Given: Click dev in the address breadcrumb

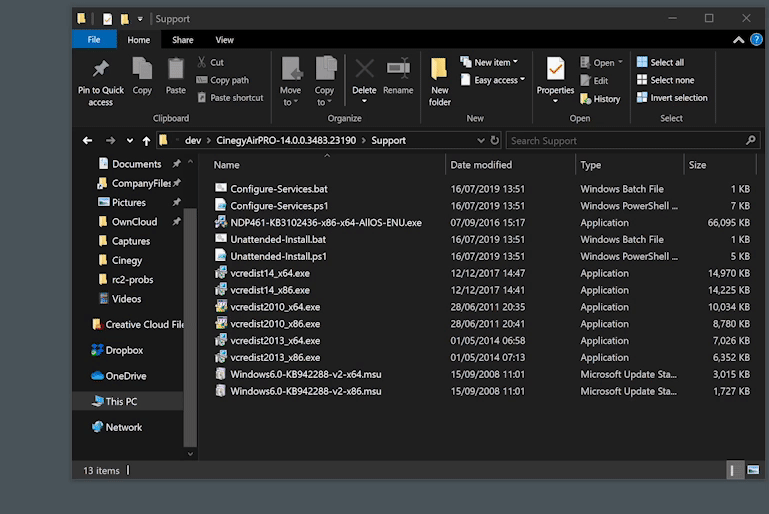Looking at the screenshot, I should 193,140.
